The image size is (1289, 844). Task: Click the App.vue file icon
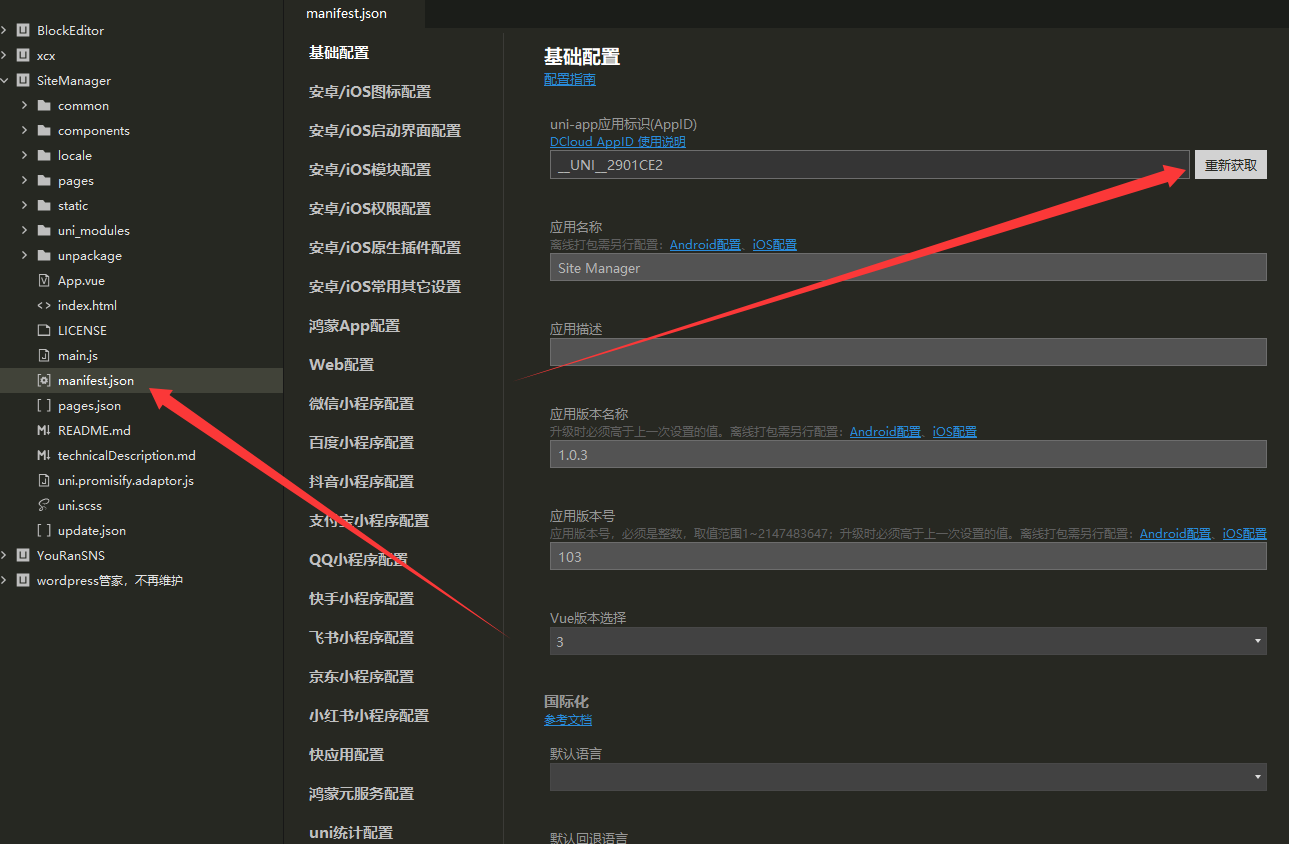pos(43,281)
